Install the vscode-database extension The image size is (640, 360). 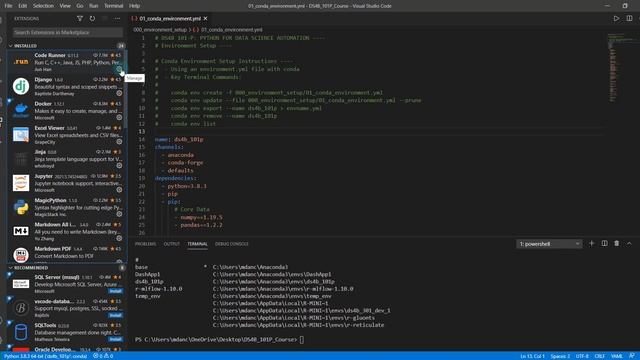(x=115, y=315)
